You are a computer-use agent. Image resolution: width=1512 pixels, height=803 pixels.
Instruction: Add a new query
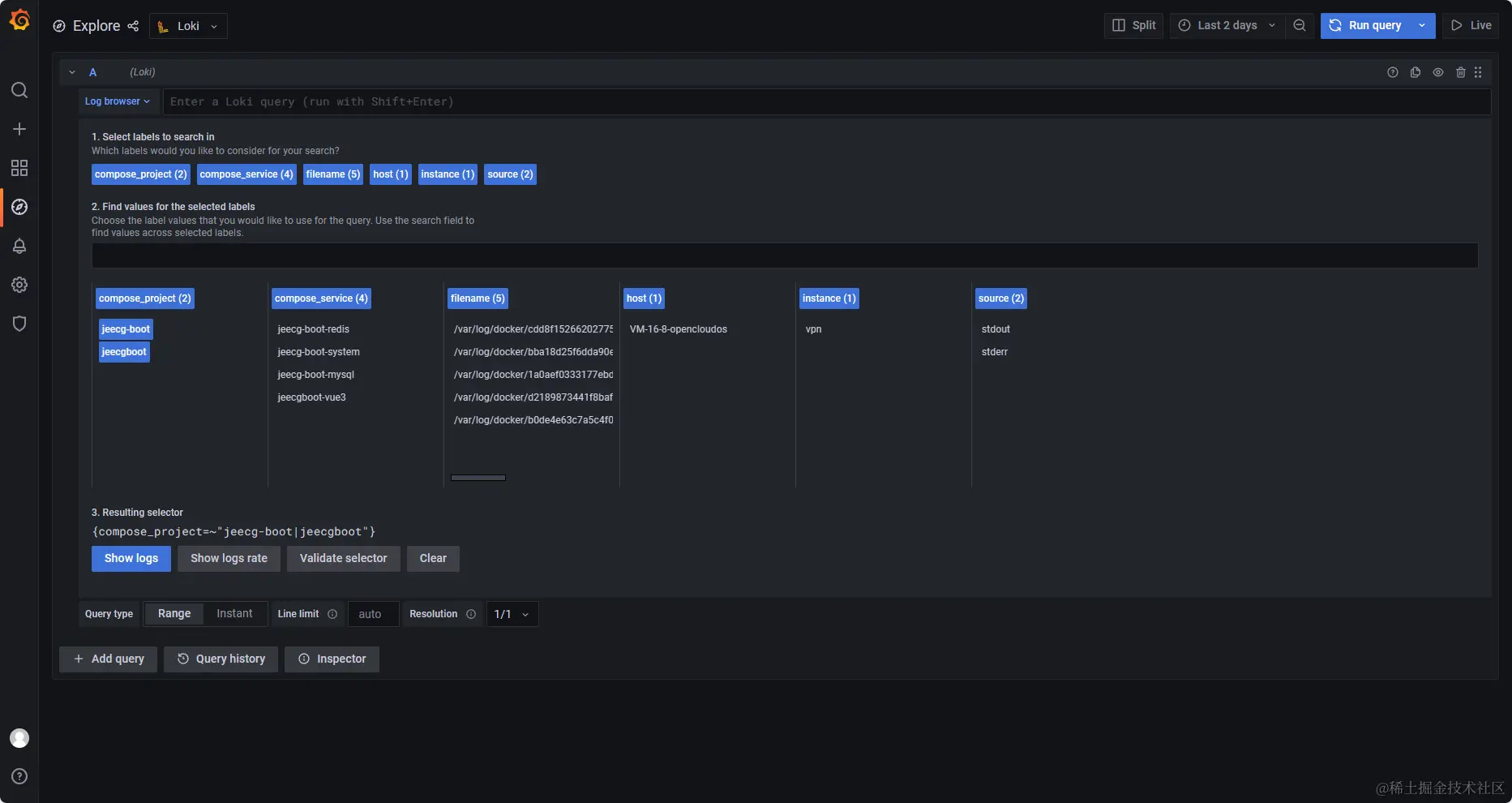tap(109, 659)
